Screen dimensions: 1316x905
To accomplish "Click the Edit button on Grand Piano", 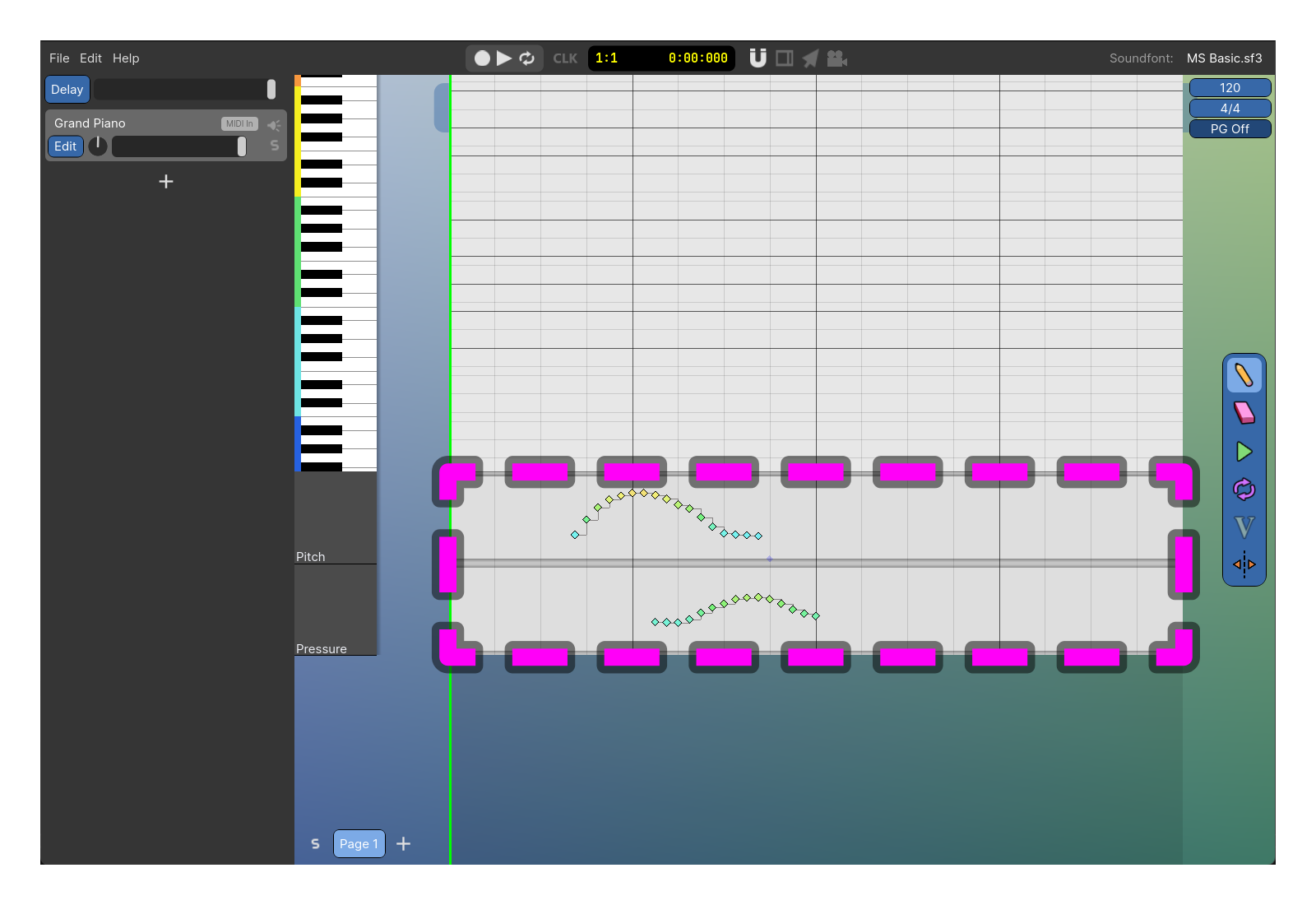I will pos(65,146).
